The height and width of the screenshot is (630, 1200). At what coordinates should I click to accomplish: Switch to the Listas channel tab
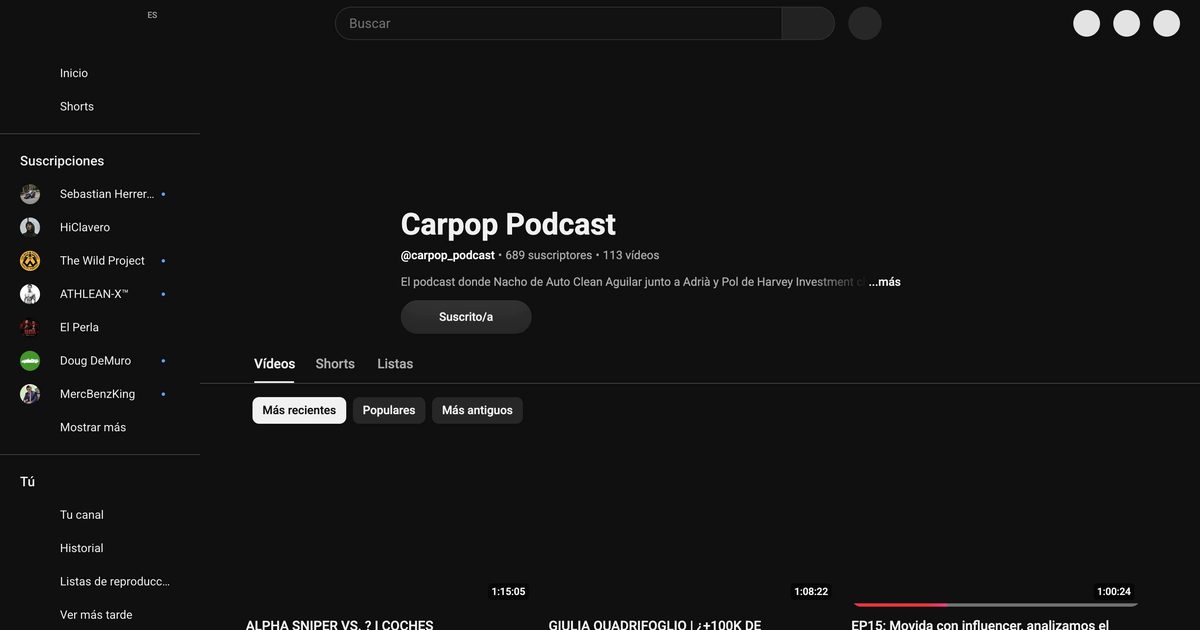click(x=395, y=364)
